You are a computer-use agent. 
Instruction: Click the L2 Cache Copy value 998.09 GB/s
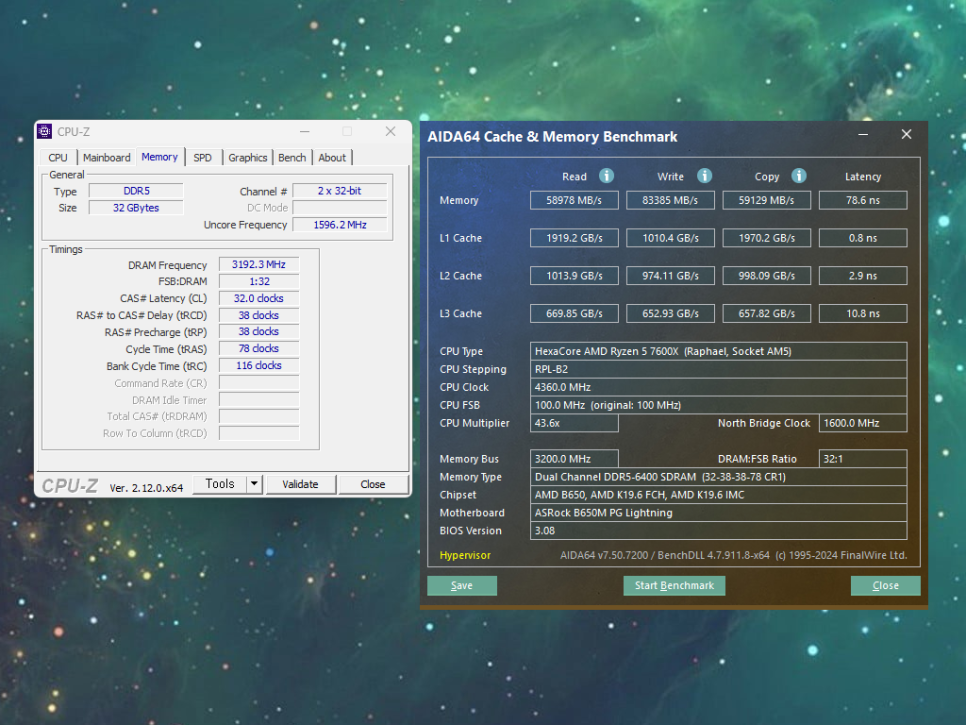766,276
